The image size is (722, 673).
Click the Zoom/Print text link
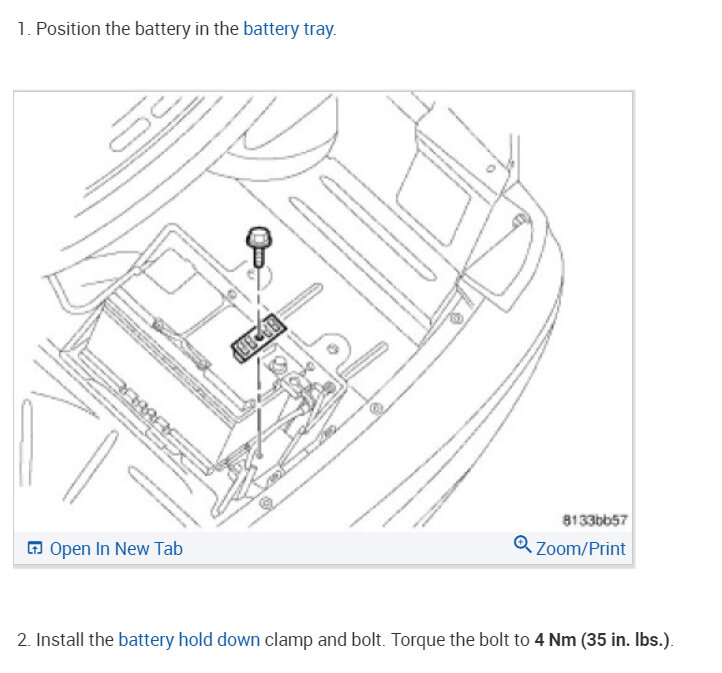point(580,548)
